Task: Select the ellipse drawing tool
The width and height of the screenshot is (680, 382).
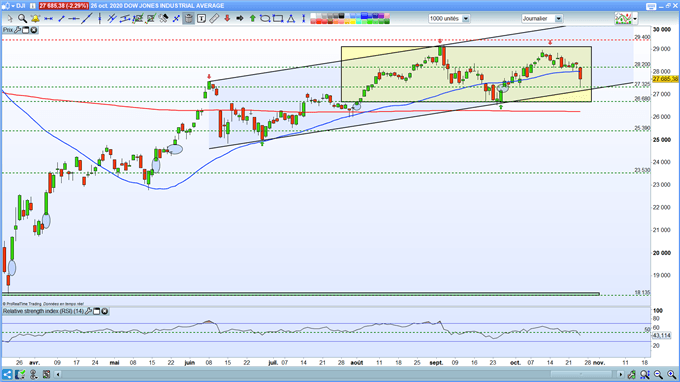Action: [x=265, y=19]
